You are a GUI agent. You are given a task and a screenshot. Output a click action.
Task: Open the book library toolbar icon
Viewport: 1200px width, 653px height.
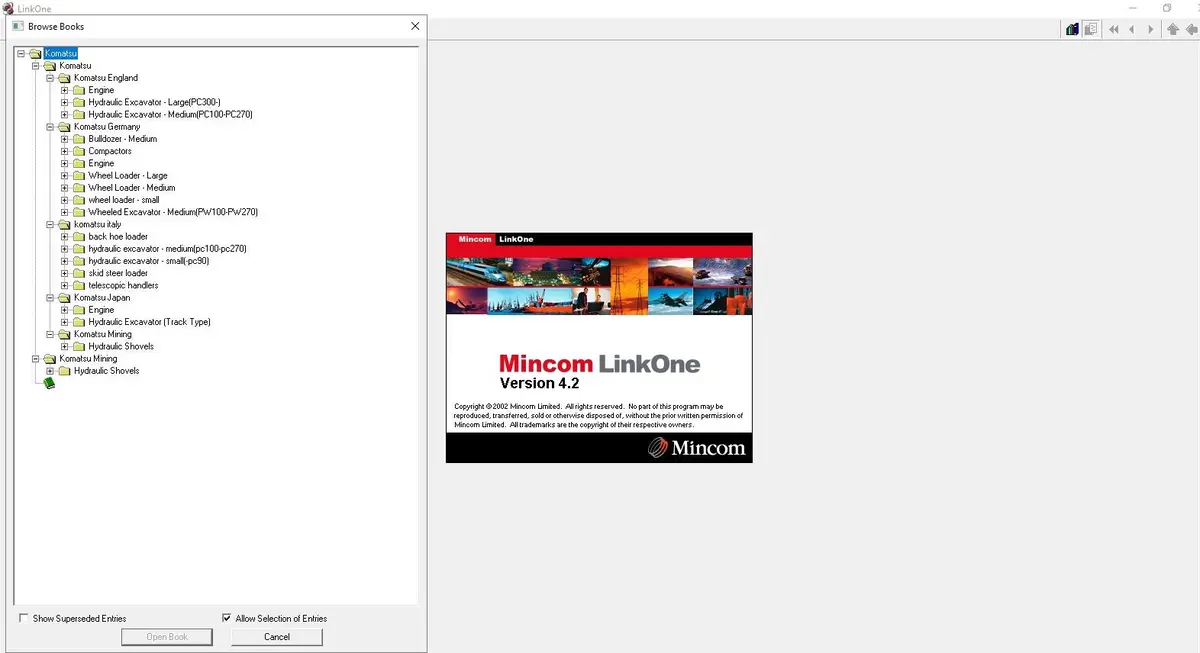coord(1072,29)
